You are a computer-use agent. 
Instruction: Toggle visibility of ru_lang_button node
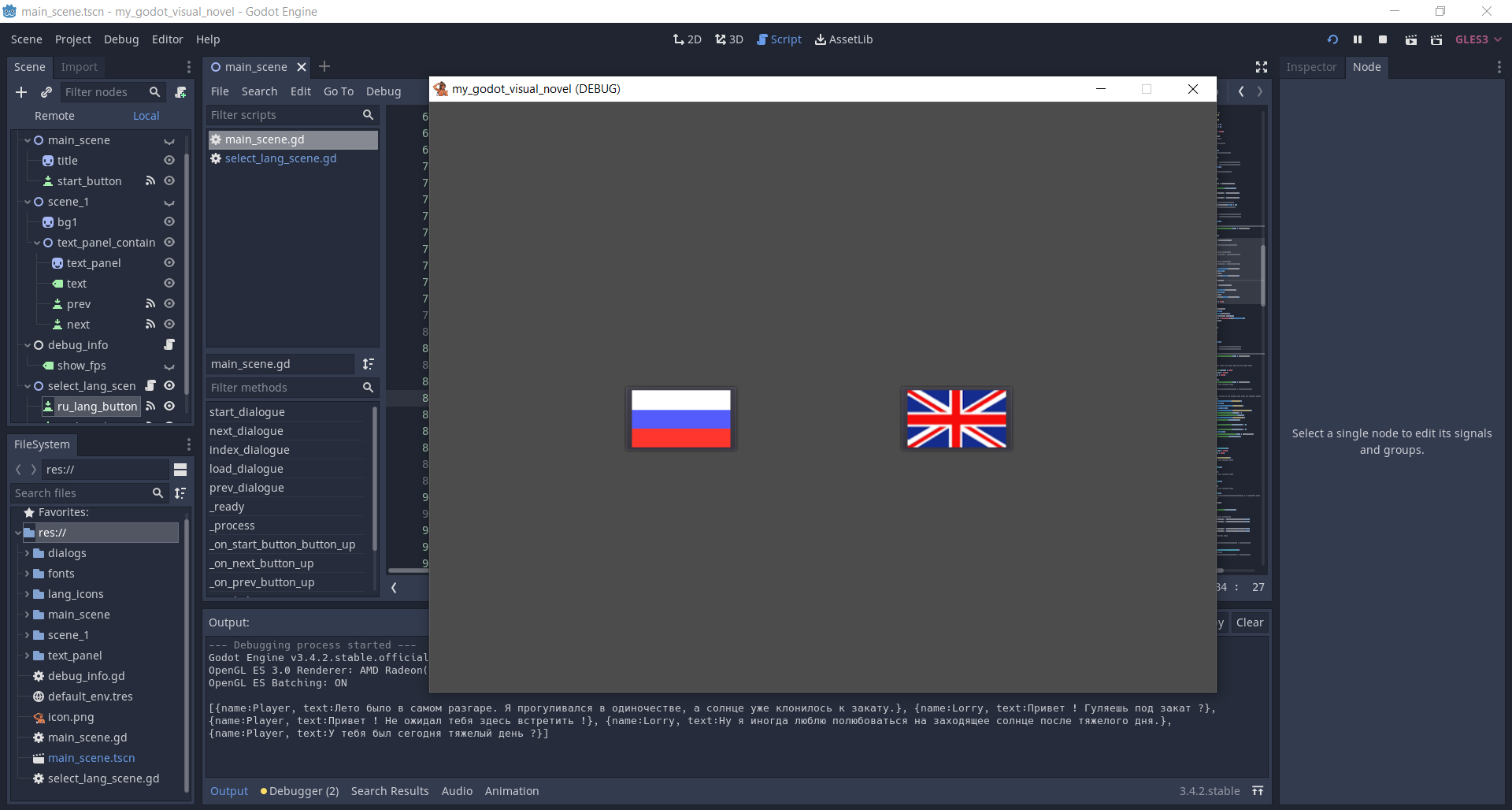coord(169,407)
